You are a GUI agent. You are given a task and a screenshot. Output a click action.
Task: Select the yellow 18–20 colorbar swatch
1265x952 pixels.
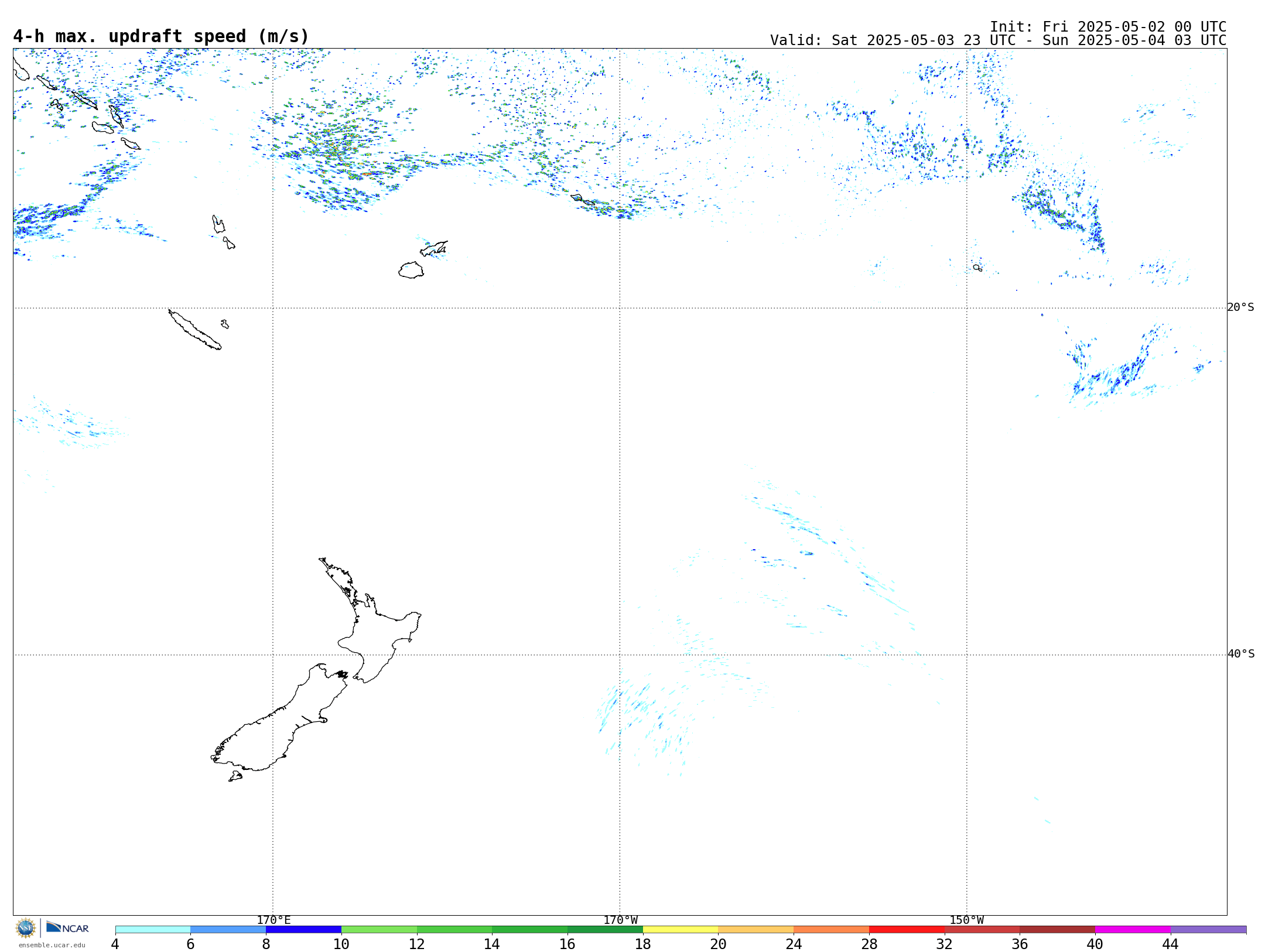(x=681, y=929)
